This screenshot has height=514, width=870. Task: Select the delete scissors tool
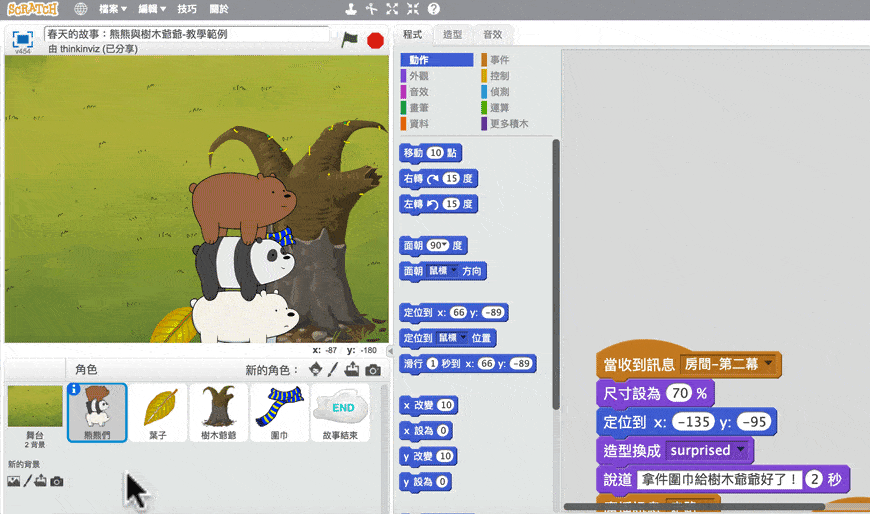click(x=371, y=9)
